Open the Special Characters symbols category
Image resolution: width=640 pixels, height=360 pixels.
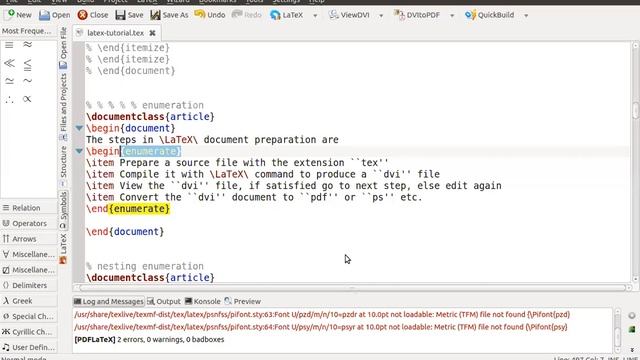click(29, 316)
